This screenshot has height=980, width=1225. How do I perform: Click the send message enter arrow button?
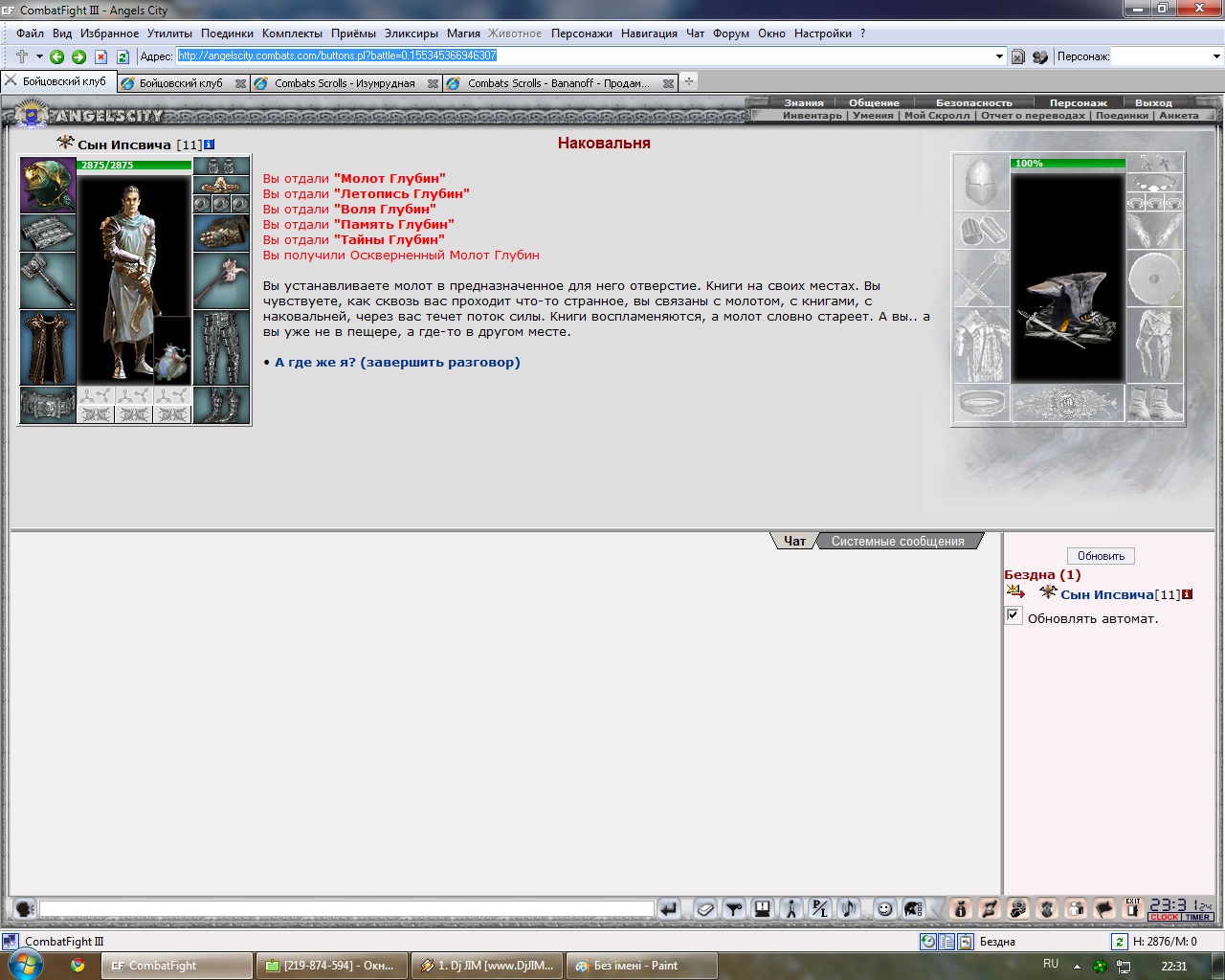point(669,909)
